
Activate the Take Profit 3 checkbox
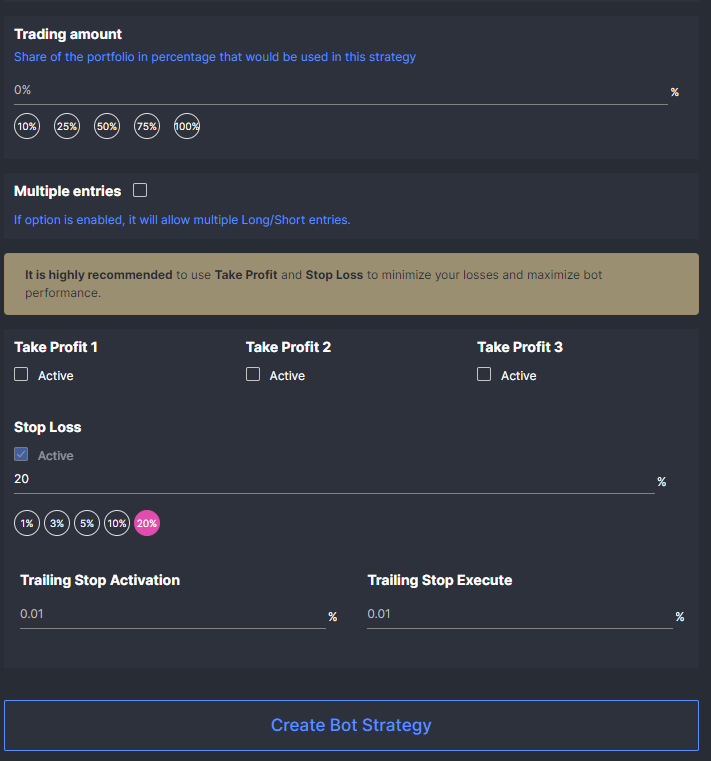coord(484,374)
